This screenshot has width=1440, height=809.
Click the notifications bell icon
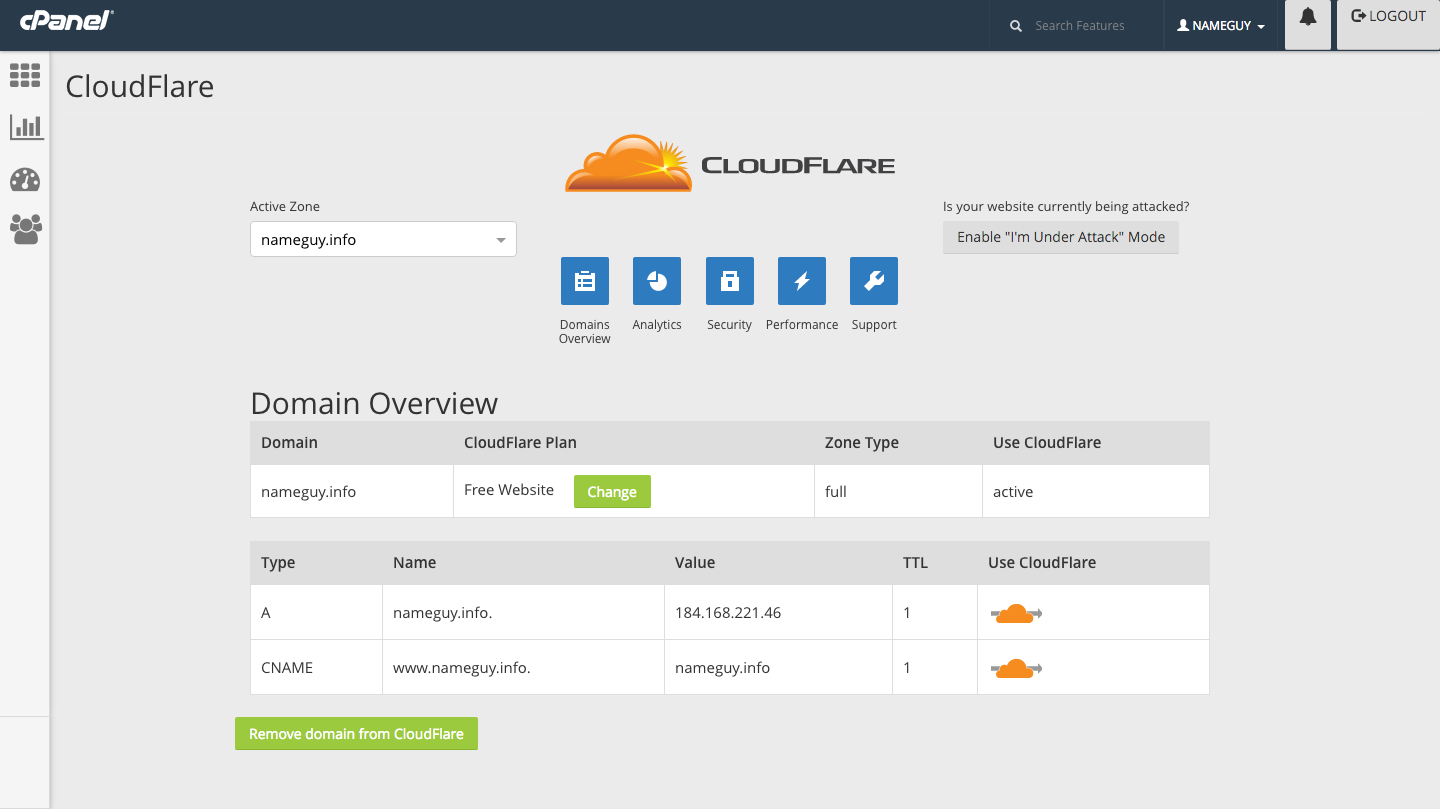coord(1307,18)
